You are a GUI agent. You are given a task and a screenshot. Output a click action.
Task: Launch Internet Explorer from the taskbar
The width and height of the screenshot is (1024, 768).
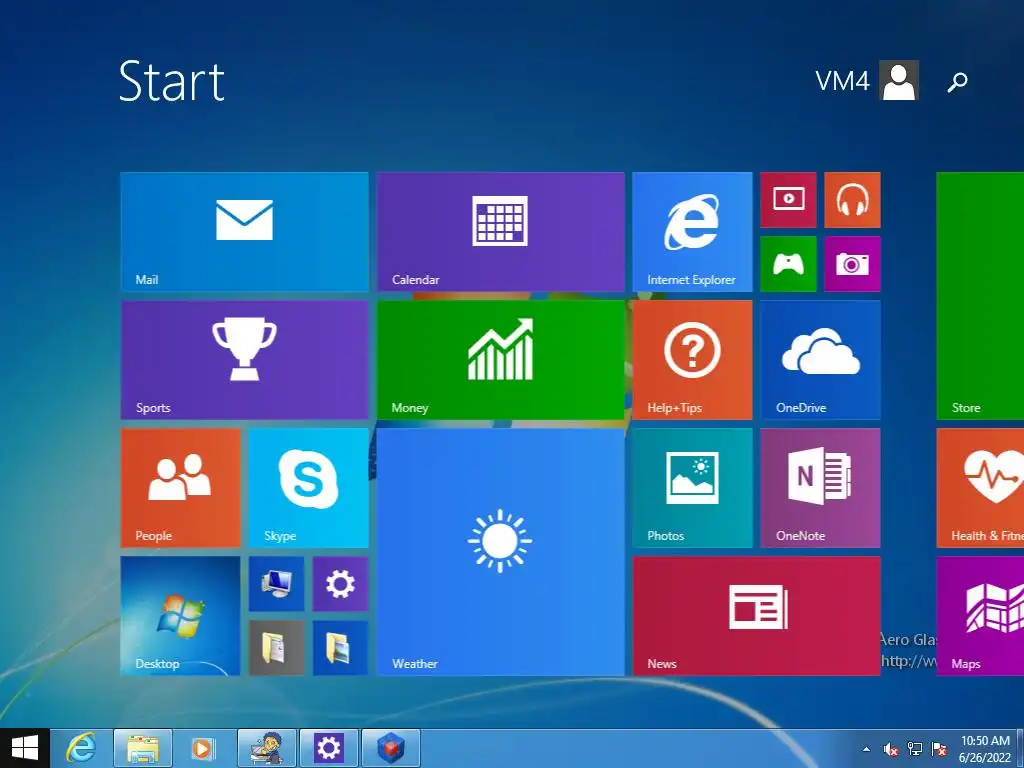pos(81,748)
